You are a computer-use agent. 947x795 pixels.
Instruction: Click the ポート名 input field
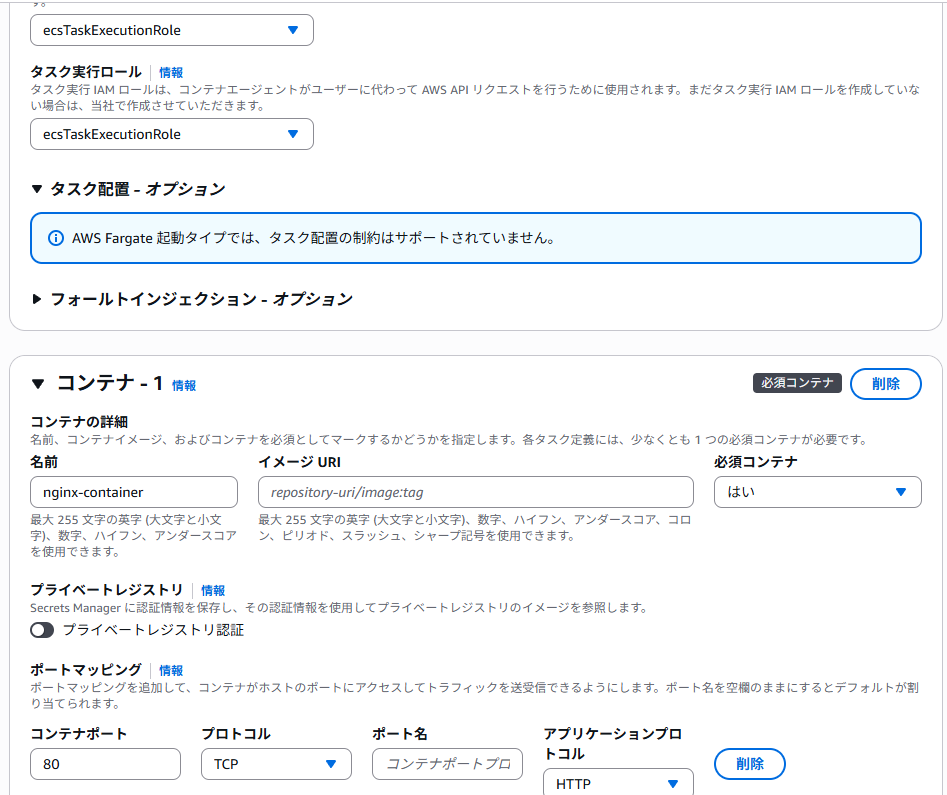tap(447, 764)
